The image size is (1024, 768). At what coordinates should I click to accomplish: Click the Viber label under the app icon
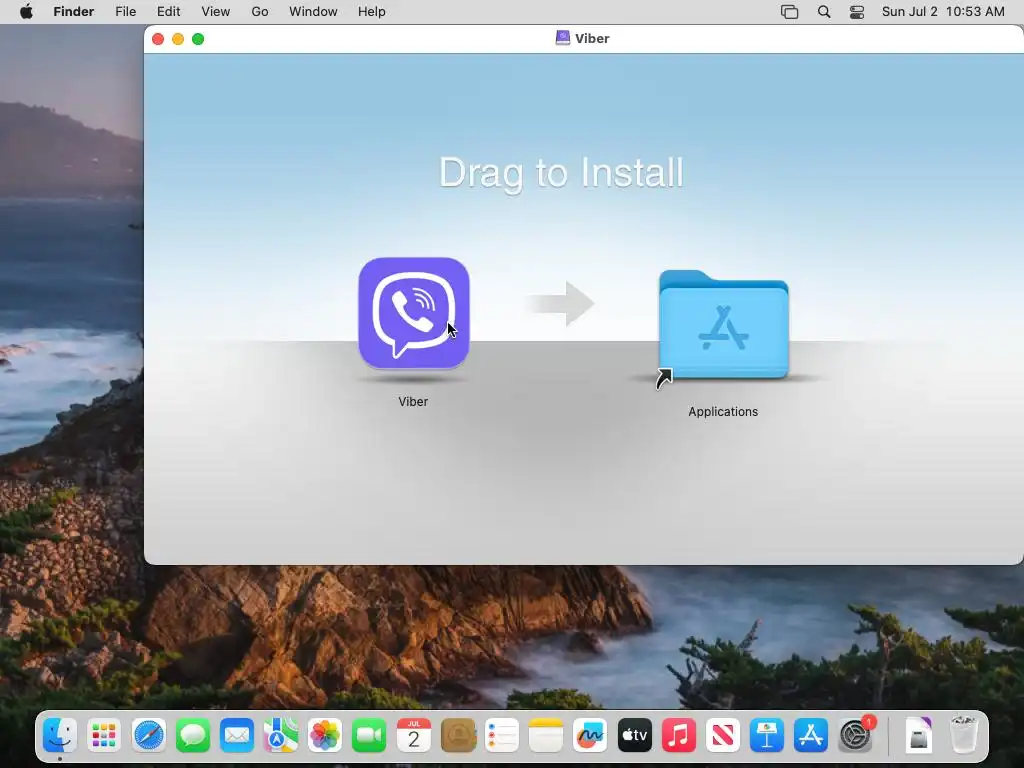pyautogui.click(x=413, y=402)
